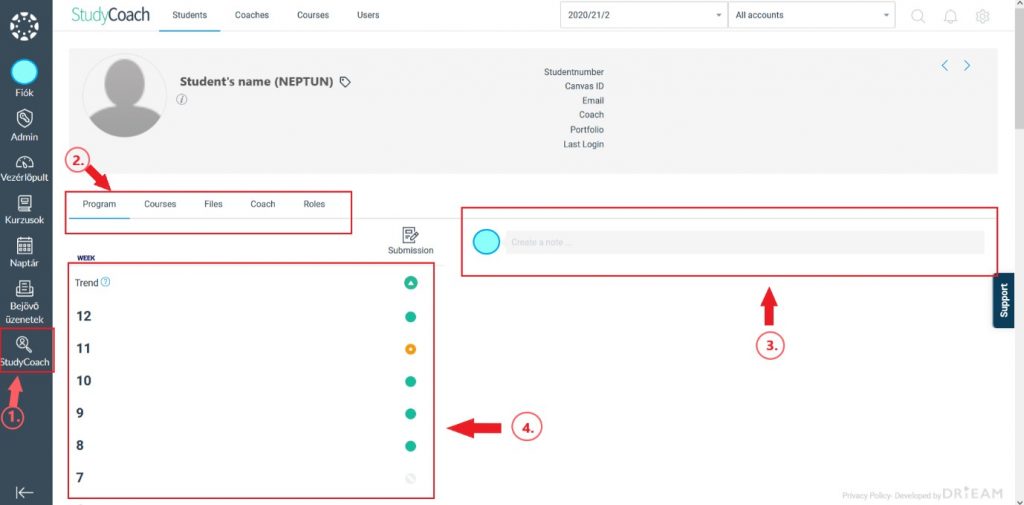The image size is (1024, 505).
Task: Click the info icon under student's name
Action: (182, 99)
